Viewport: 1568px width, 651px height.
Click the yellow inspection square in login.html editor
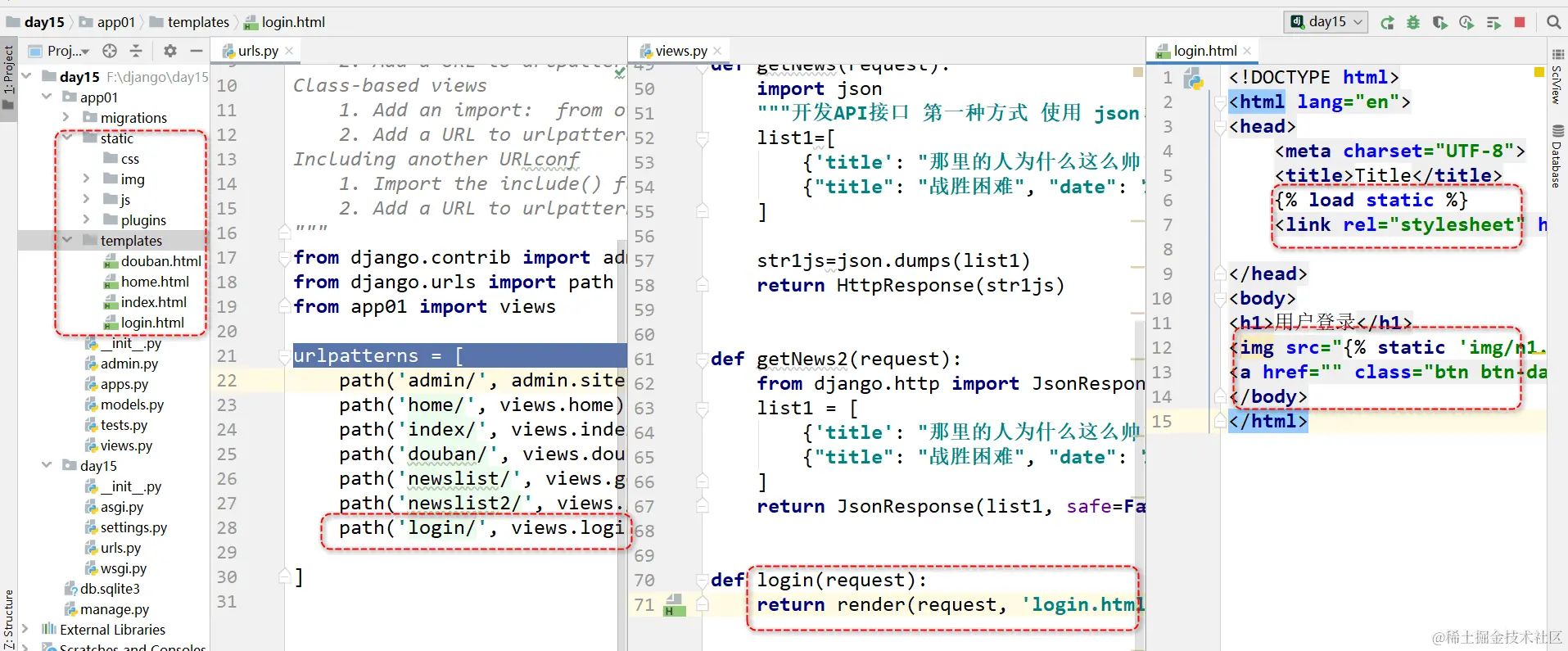[x=1539, y=72]
